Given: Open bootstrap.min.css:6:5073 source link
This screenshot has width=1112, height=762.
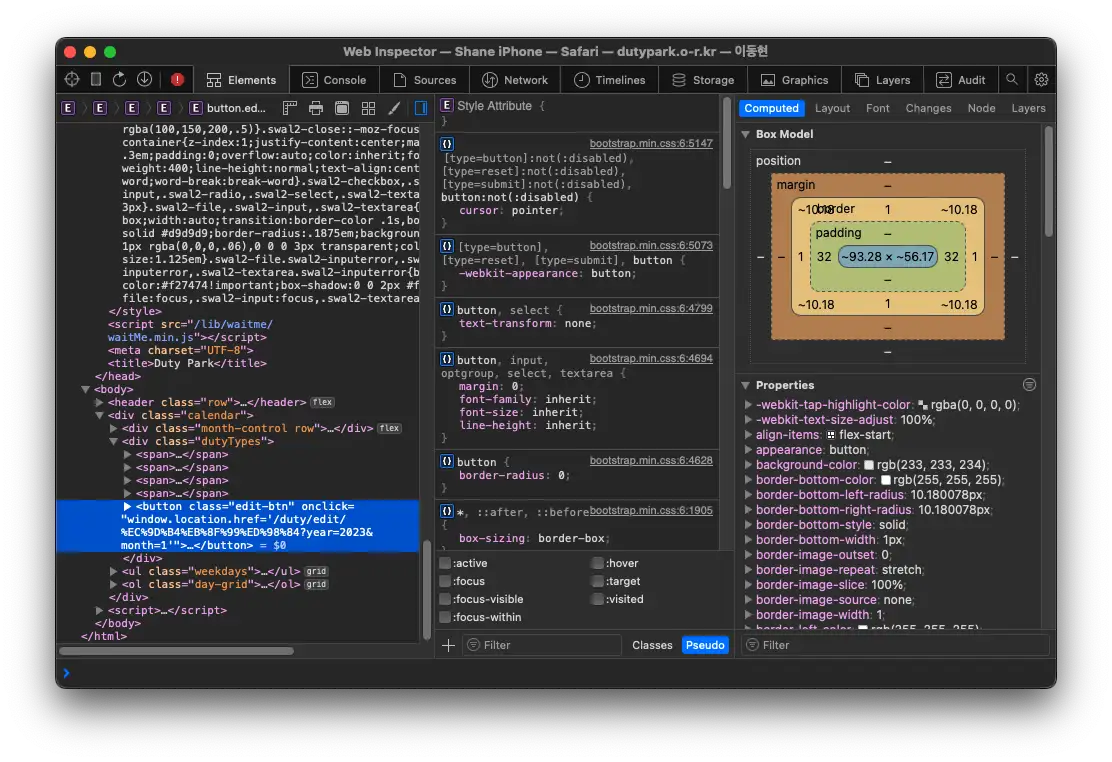Looking at the screenshot, I should (651, 245).
